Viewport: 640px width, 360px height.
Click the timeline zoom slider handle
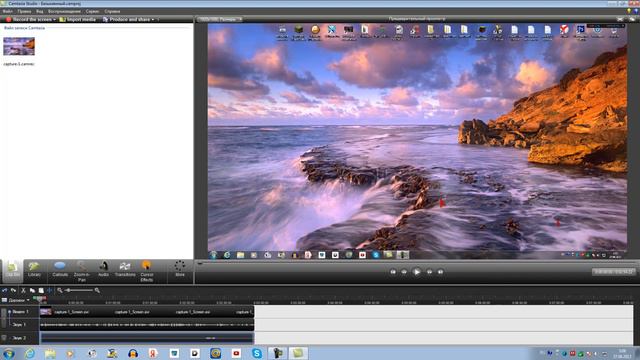tap(68, 290)
